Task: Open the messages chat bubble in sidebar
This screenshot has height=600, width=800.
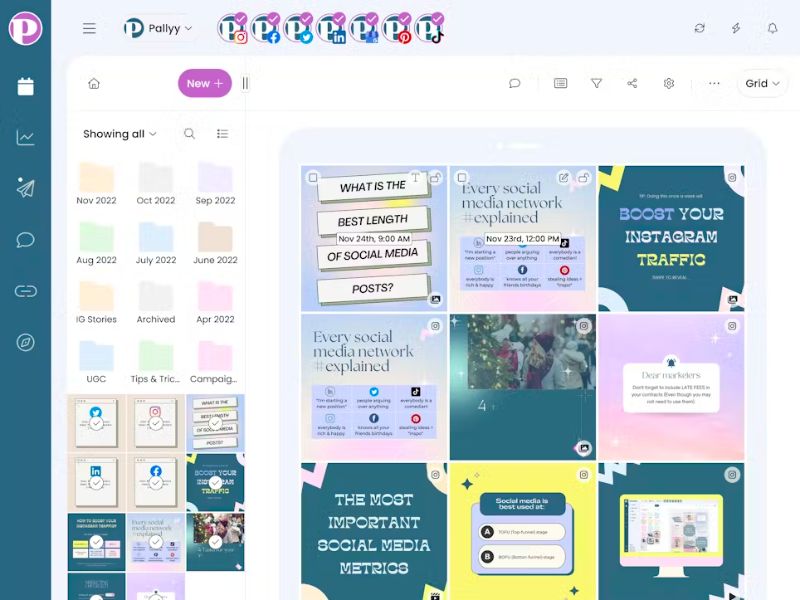Action: [x=25, y=239]
